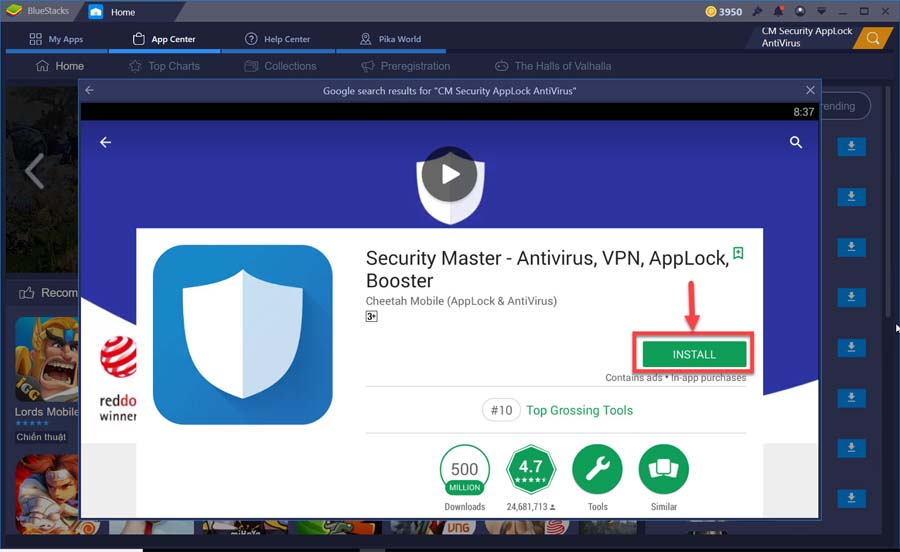Image resolution: width=900 pixels, height=552 pixels.
Task: Open The Halls of Valhalla section
Action: click(553, 66)
